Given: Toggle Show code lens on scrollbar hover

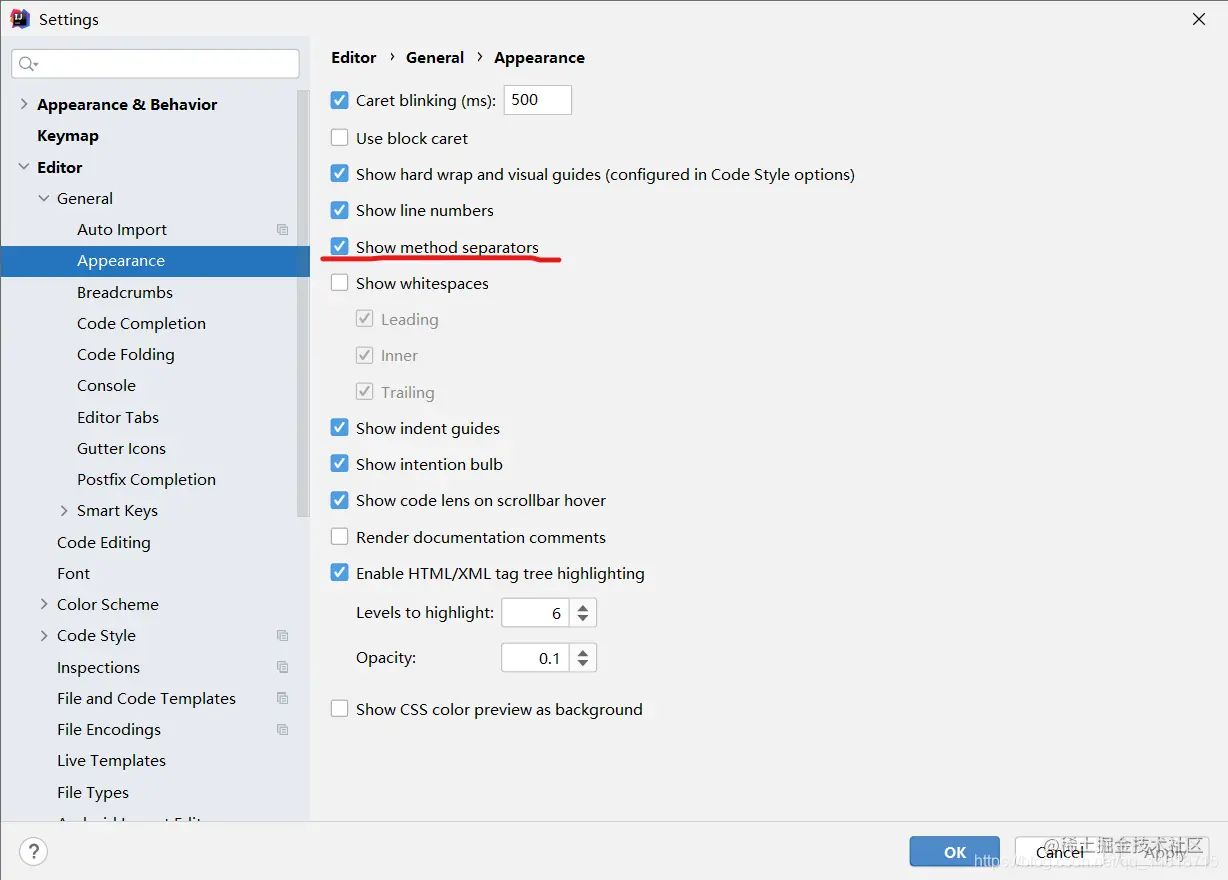Looking at the screenshot, I should (x=340, y=500).
